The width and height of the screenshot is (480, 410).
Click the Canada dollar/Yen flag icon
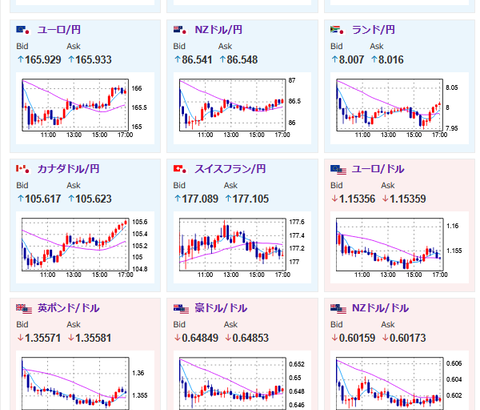pos(23,169)
